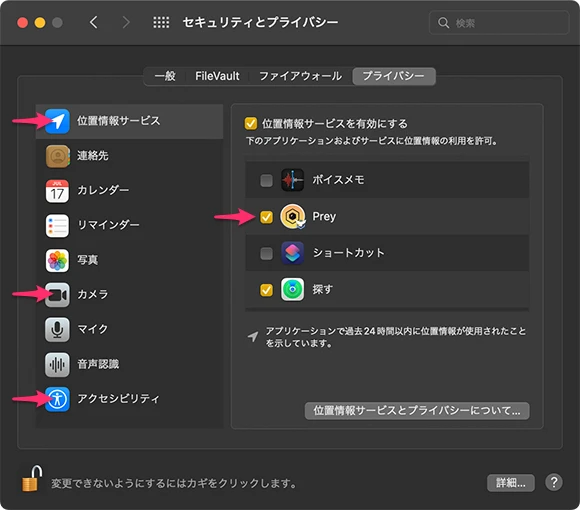
Task: Open the Contacts (連絡先) privacy category
Action: 129,156
